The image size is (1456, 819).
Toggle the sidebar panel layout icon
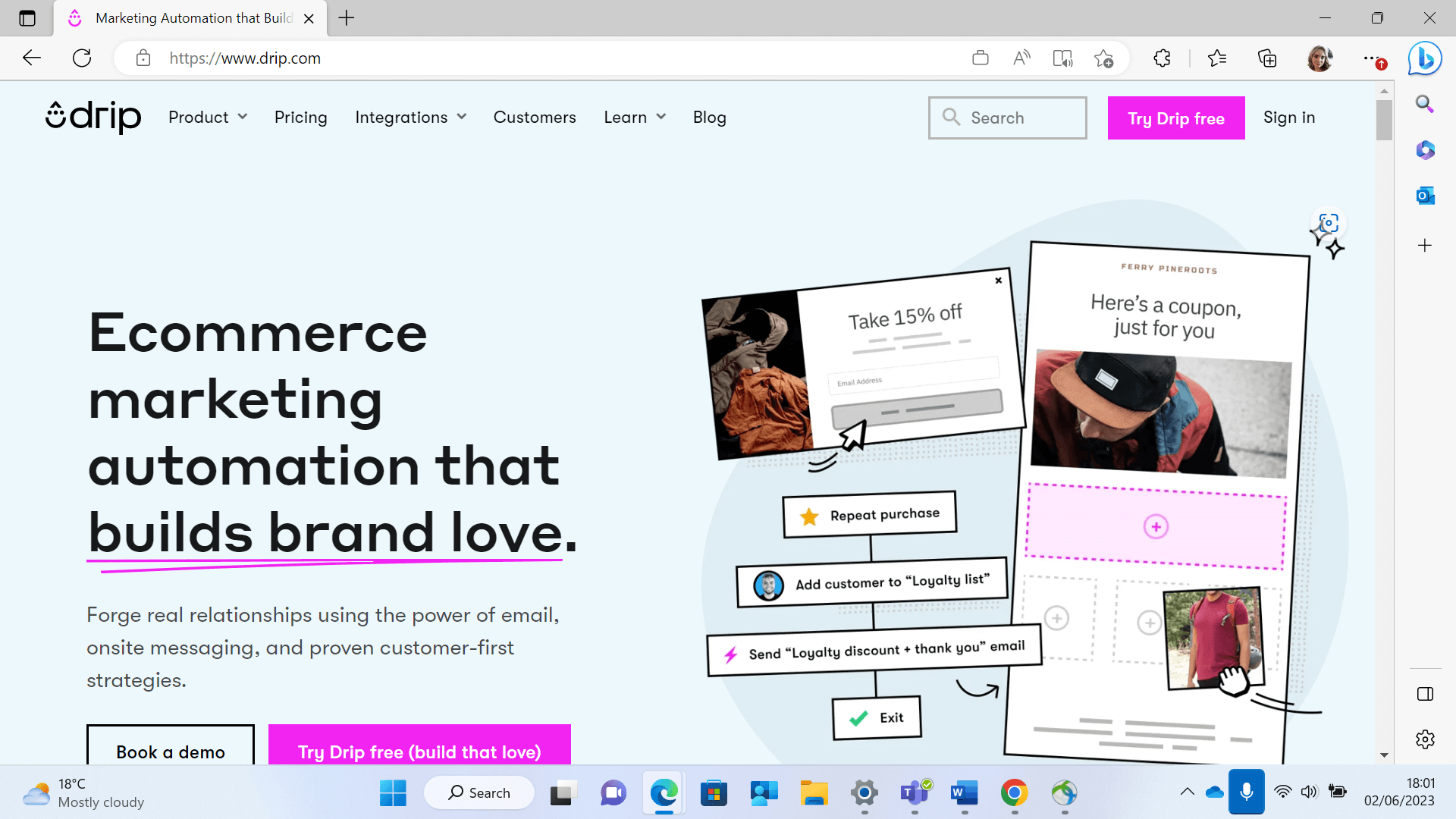1425,694
